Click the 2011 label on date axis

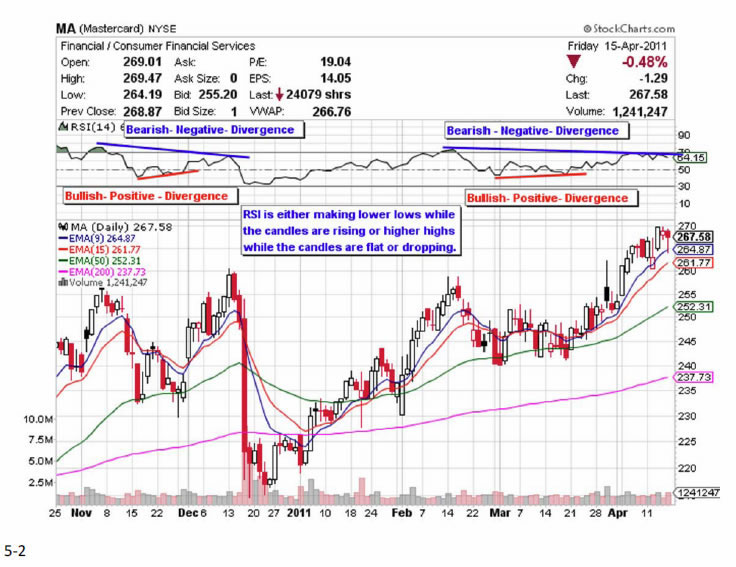(299, 513)
